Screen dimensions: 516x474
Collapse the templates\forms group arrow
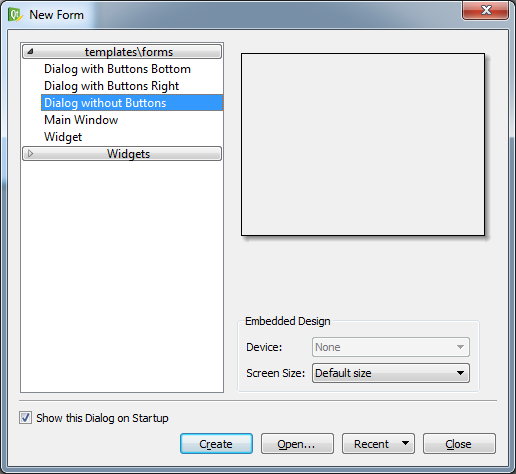[x=30, y=52]
